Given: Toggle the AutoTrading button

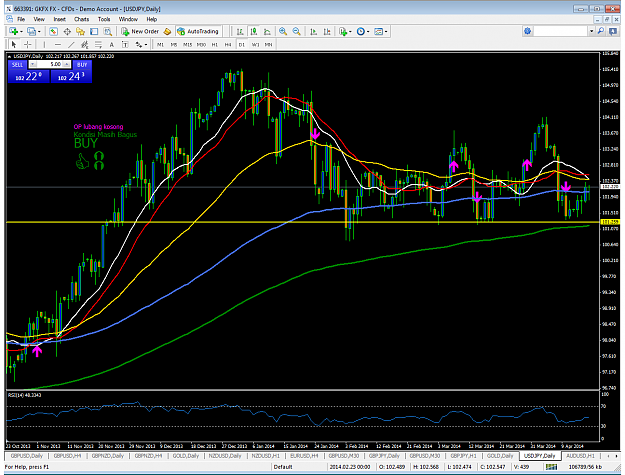Looking at the screenshot, I should coord(199,31).
